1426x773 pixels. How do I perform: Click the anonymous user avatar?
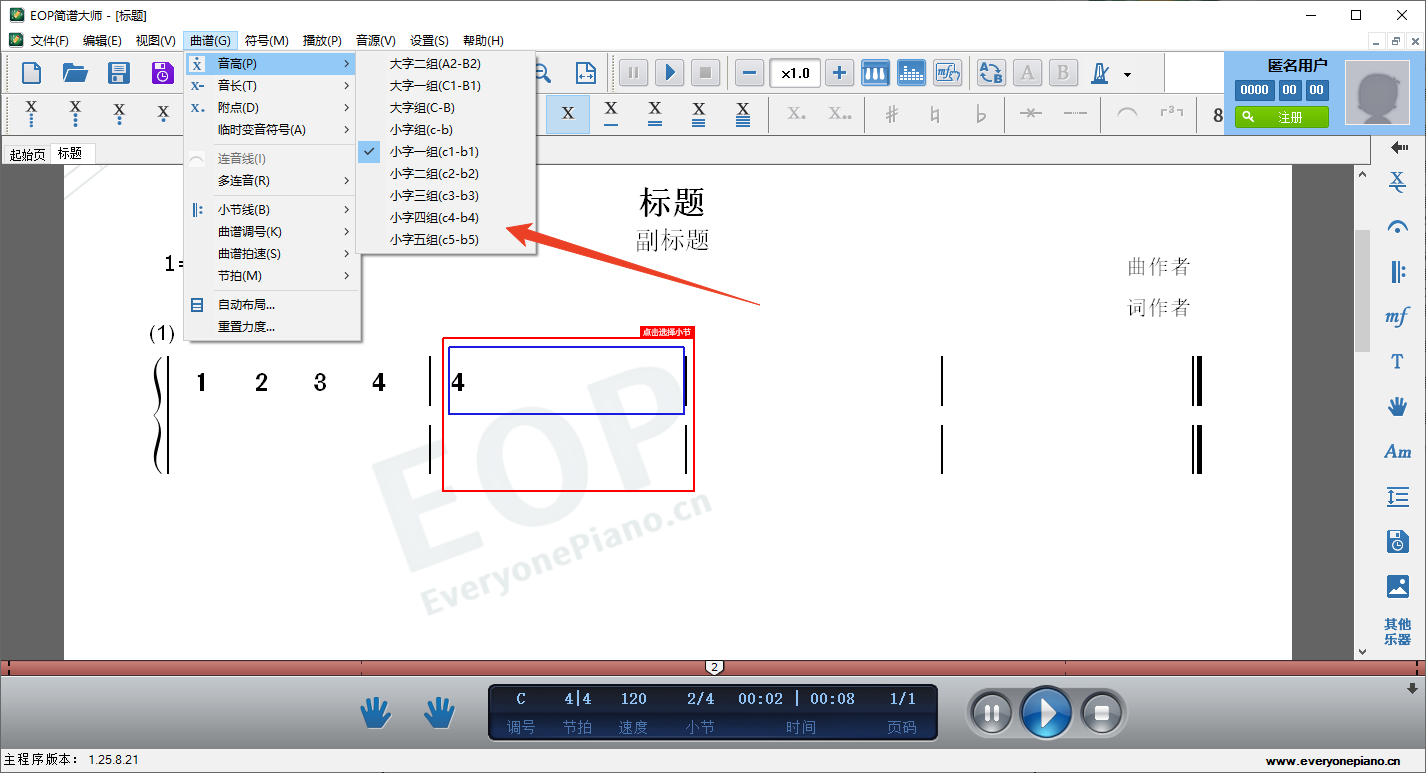click(1378, 93)
